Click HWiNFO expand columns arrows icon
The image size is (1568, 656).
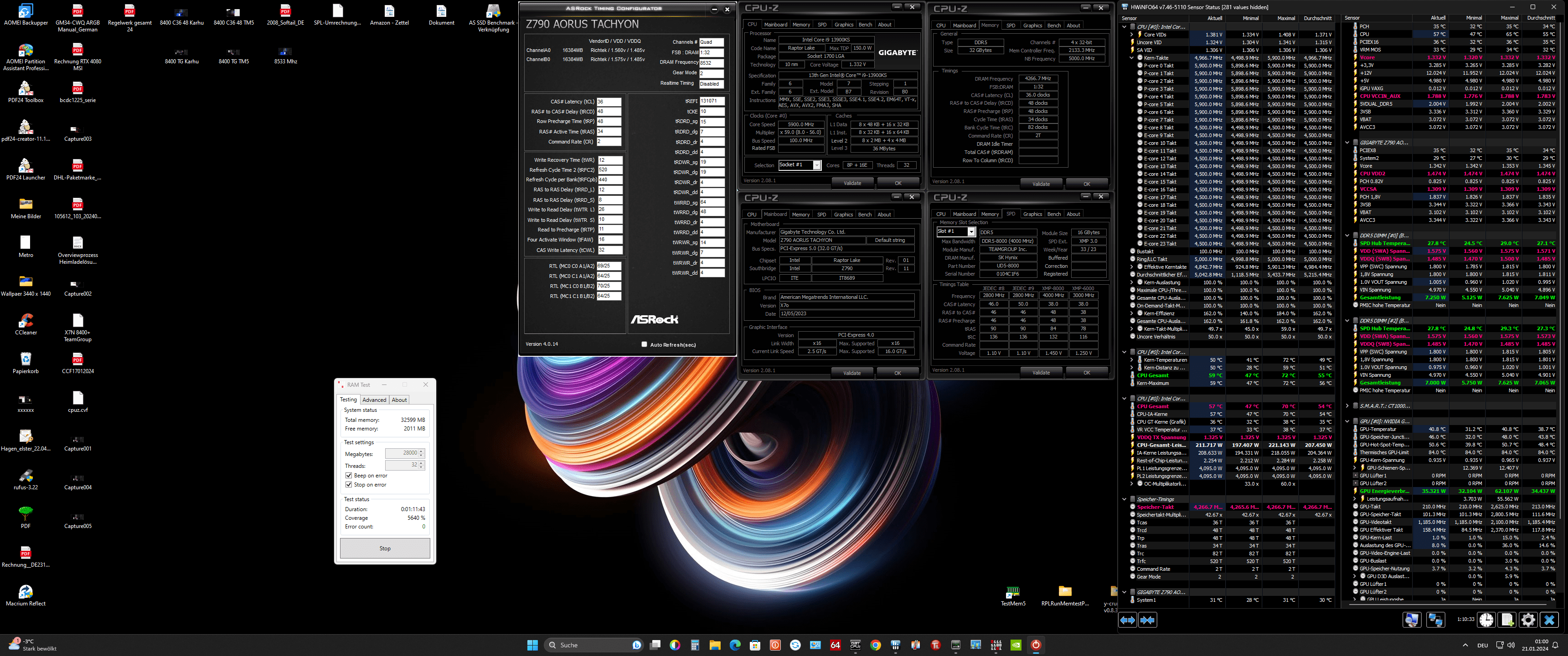[1127, 620]
